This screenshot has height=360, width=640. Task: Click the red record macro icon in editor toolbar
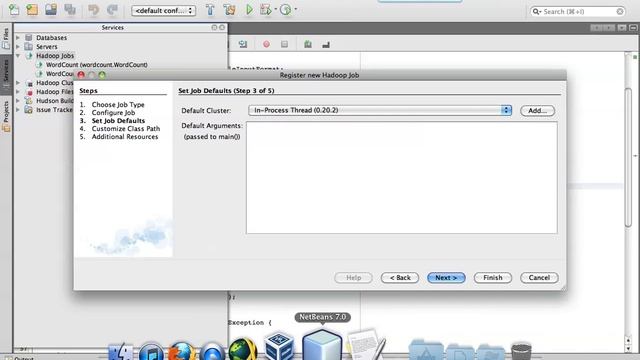tap(266, 44)
